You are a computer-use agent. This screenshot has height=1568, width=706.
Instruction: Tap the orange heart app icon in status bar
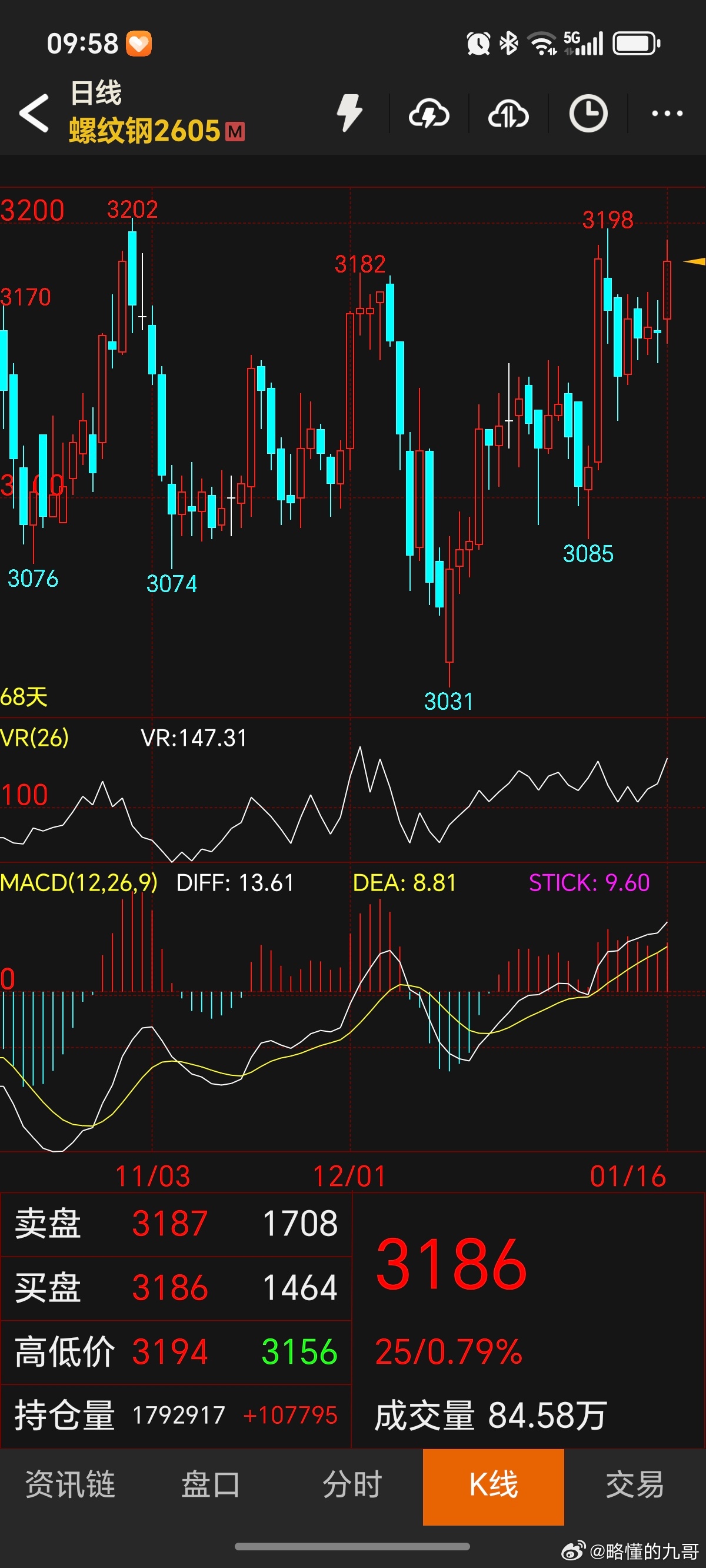click(139, 44)
